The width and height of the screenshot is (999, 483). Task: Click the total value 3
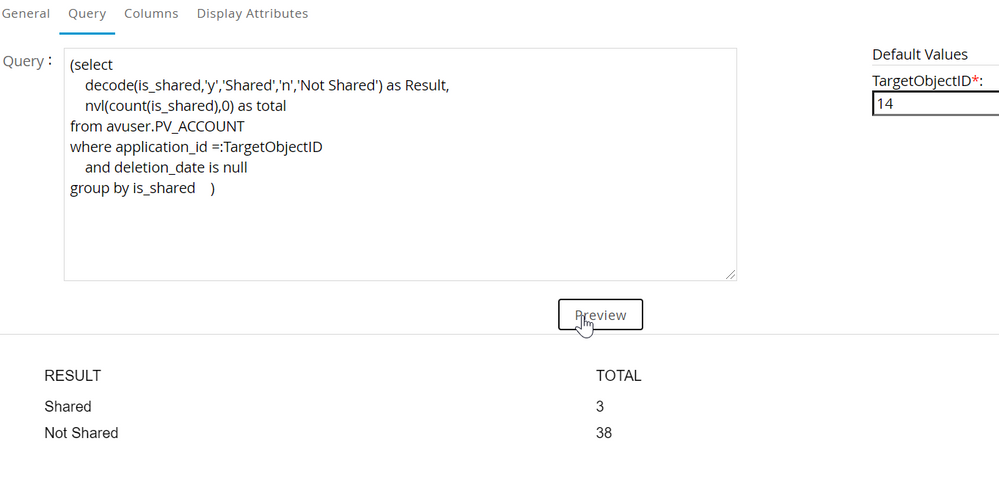pos(600,407)
